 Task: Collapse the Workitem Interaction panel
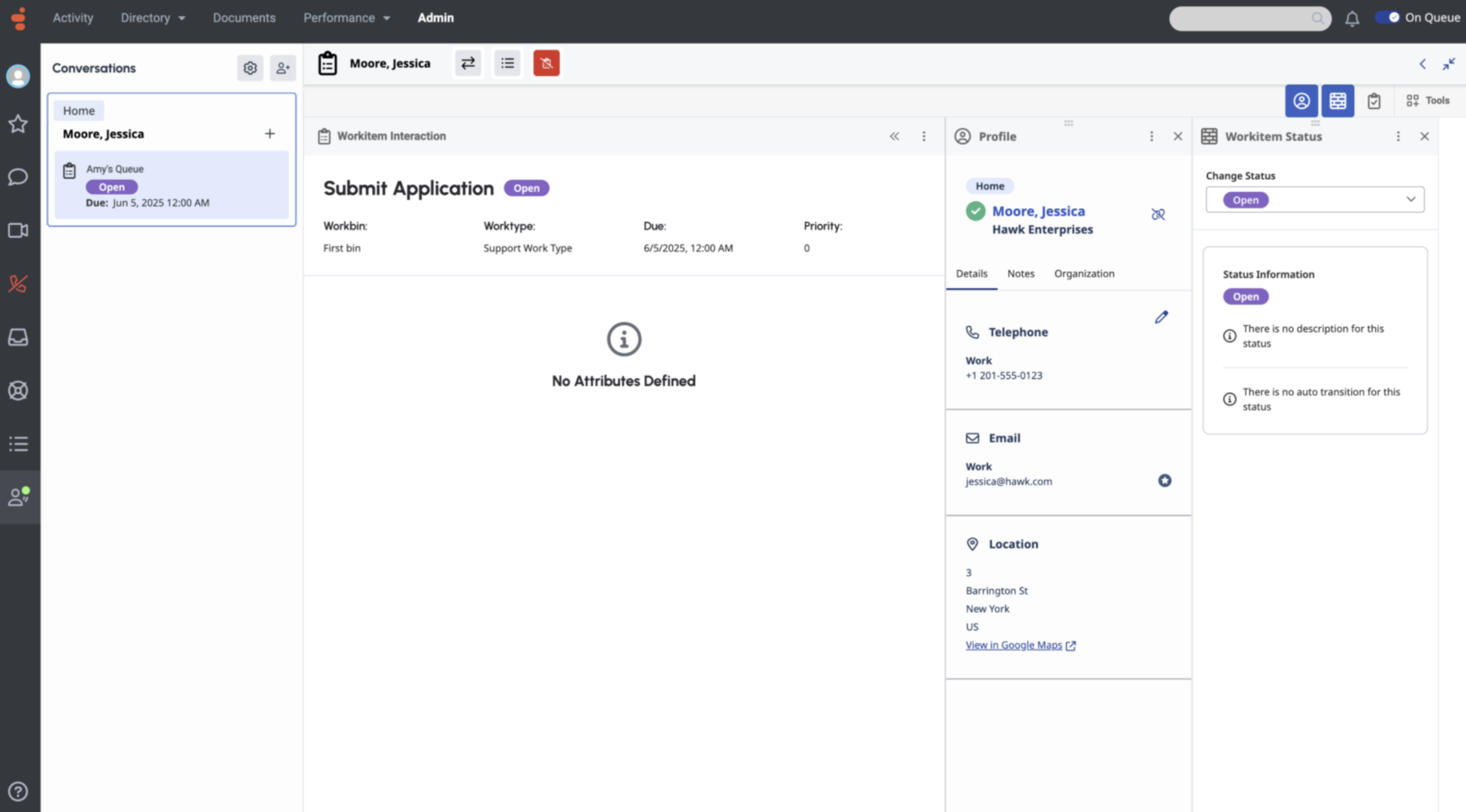[x=894, y=136]
